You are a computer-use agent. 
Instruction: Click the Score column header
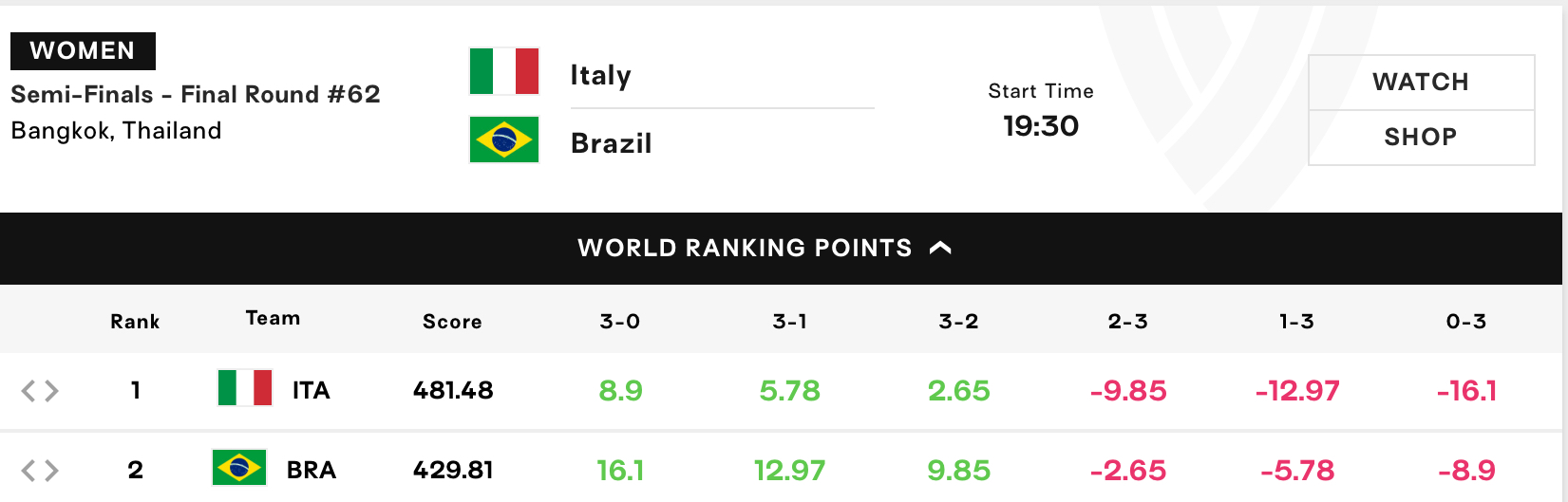pyautogui.click(x=452, y=322)
